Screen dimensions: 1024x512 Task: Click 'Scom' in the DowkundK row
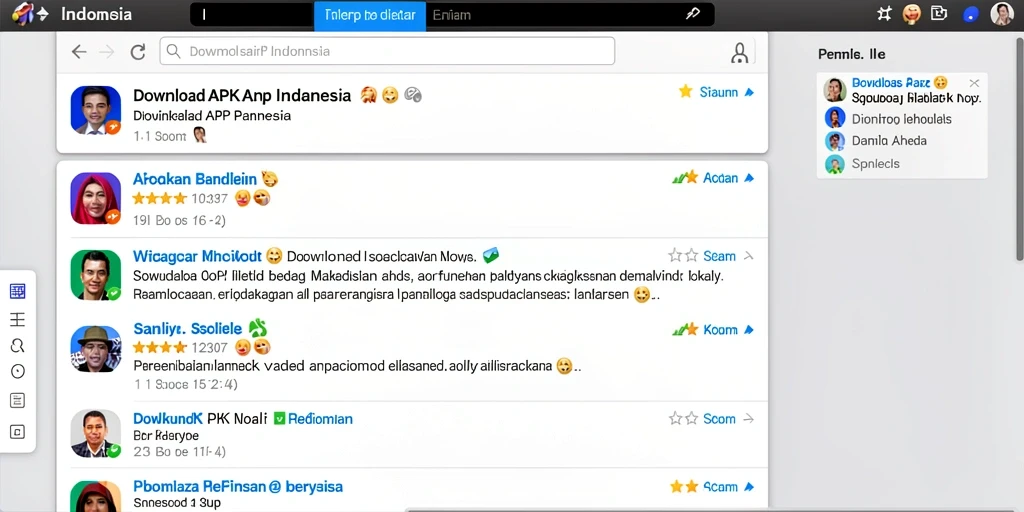pyautogui.click(x=720, y=419)
